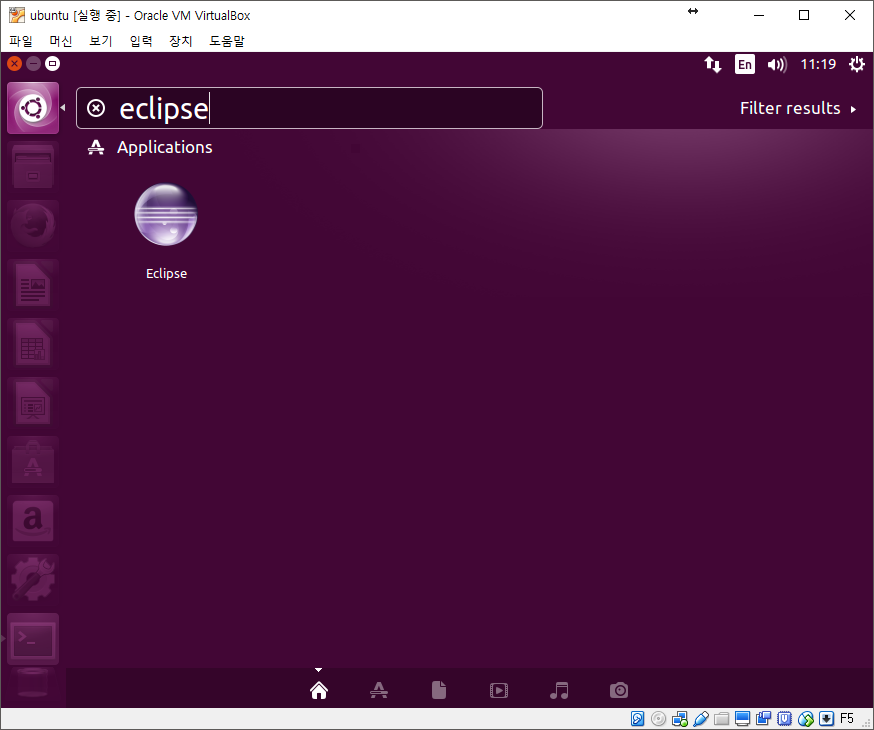The width and height of the screenshot is (874, 730).
Task: Click the keyboard capture status icon
Action: [x=827, y=719]
